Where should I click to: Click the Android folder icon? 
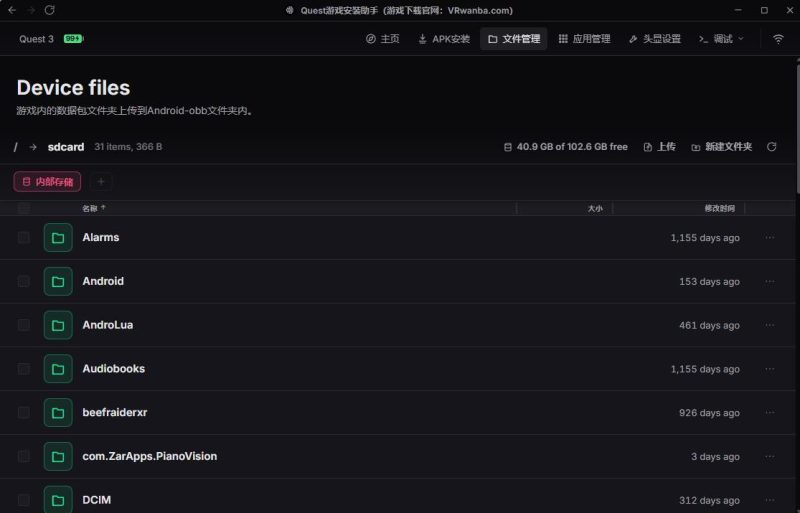(58, 281)
